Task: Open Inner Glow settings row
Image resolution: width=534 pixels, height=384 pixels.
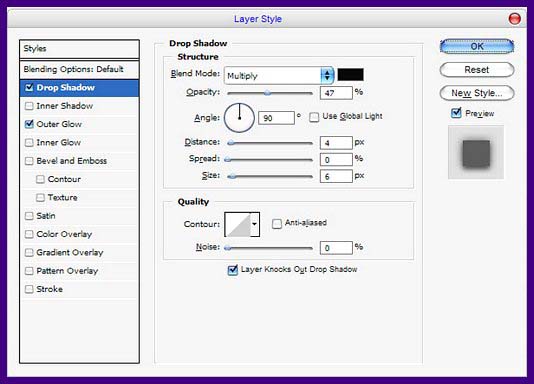Action: [79, 143]
